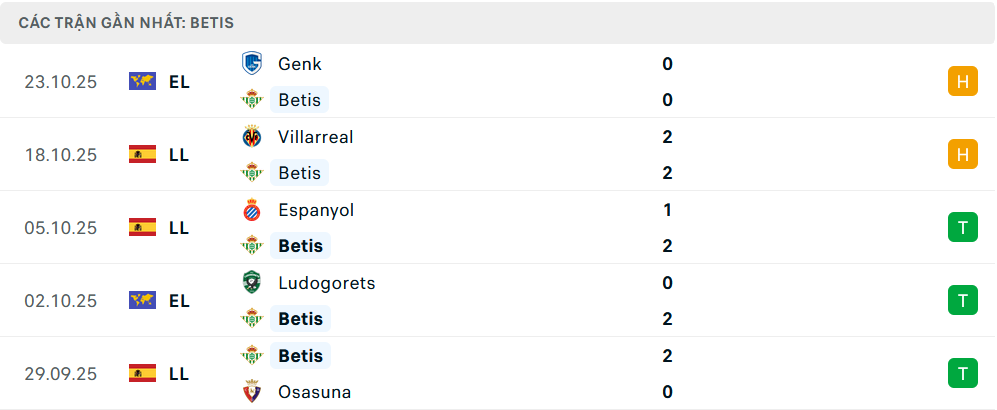Click Betis crest in the Genk match

tap(251, 99)
